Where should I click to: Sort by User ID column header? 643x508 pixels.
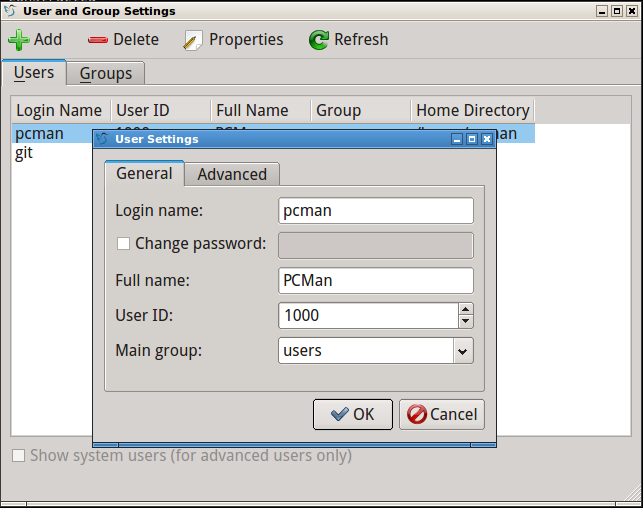pos(161,110)
